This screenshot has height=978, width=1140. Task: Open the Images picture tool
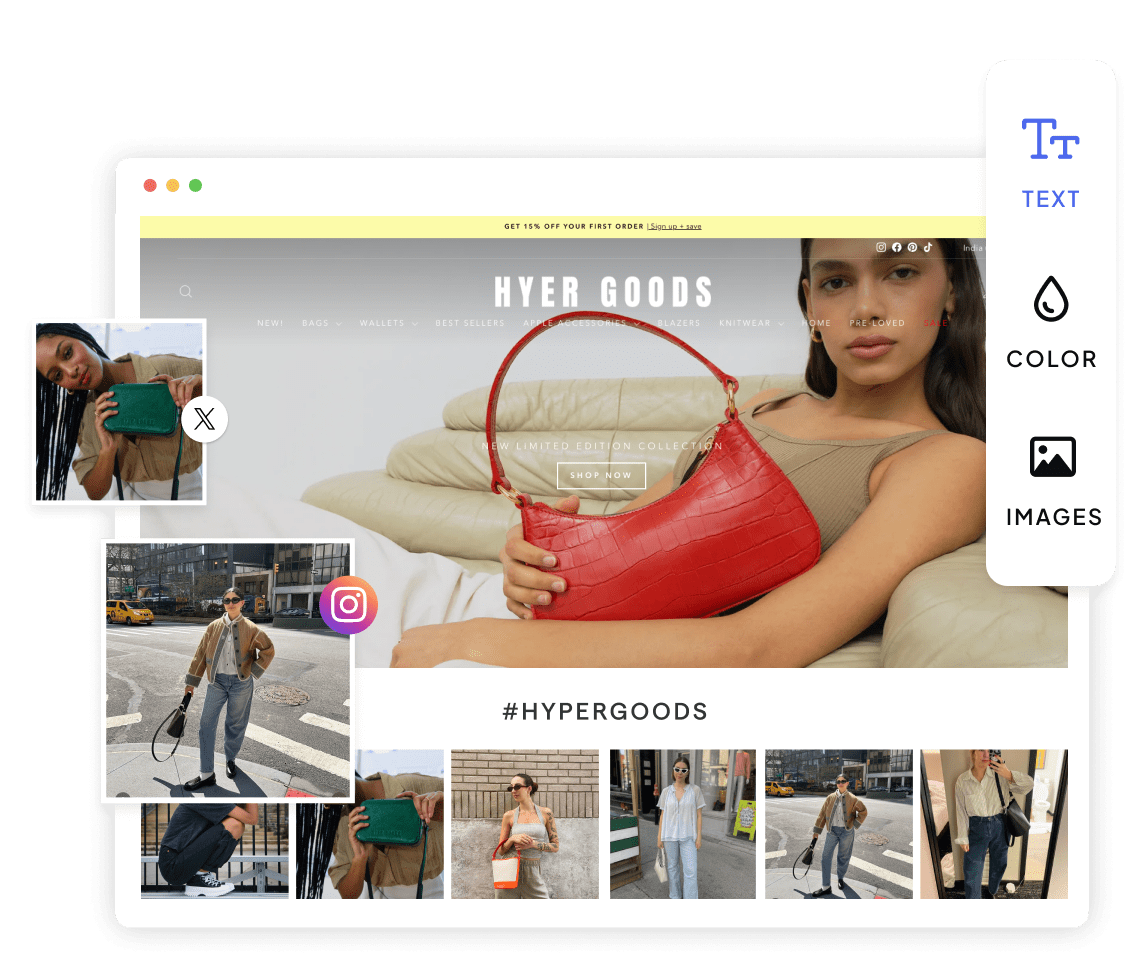1052,457
